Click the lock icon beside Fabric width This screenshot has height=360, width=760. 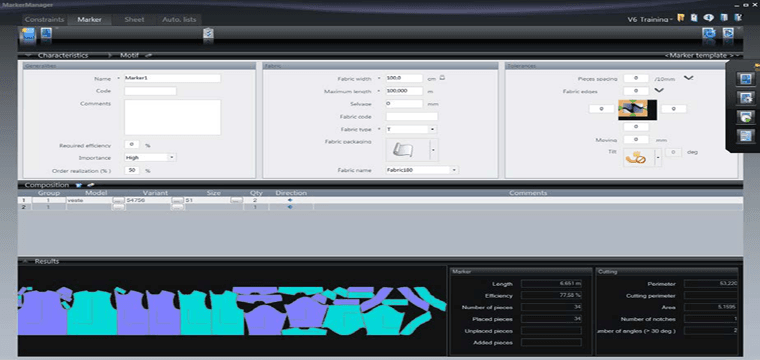[x=442, y=78]
